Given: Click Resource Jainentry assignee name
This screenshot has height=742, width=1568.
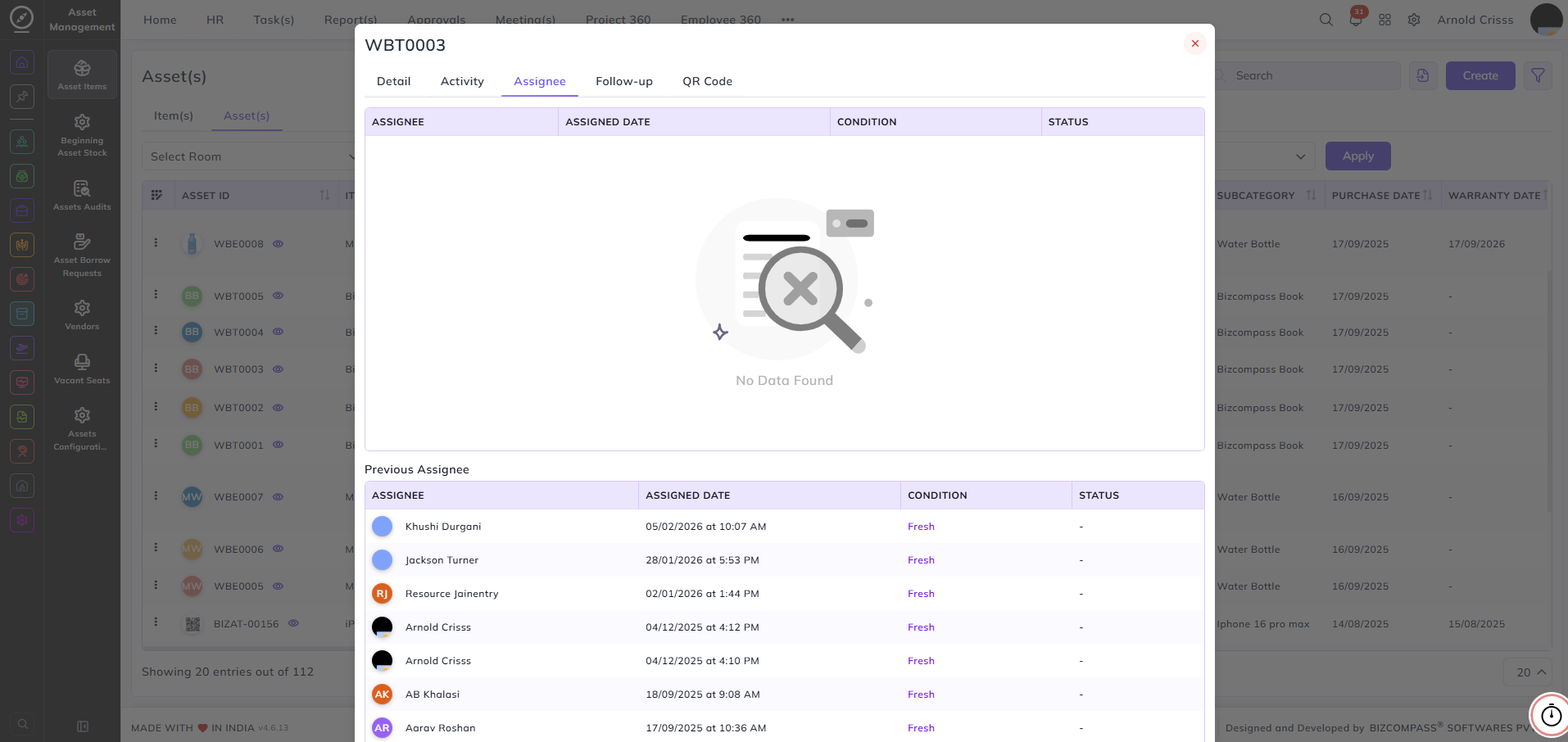Looking at the screenshot, I should point(451,594).
